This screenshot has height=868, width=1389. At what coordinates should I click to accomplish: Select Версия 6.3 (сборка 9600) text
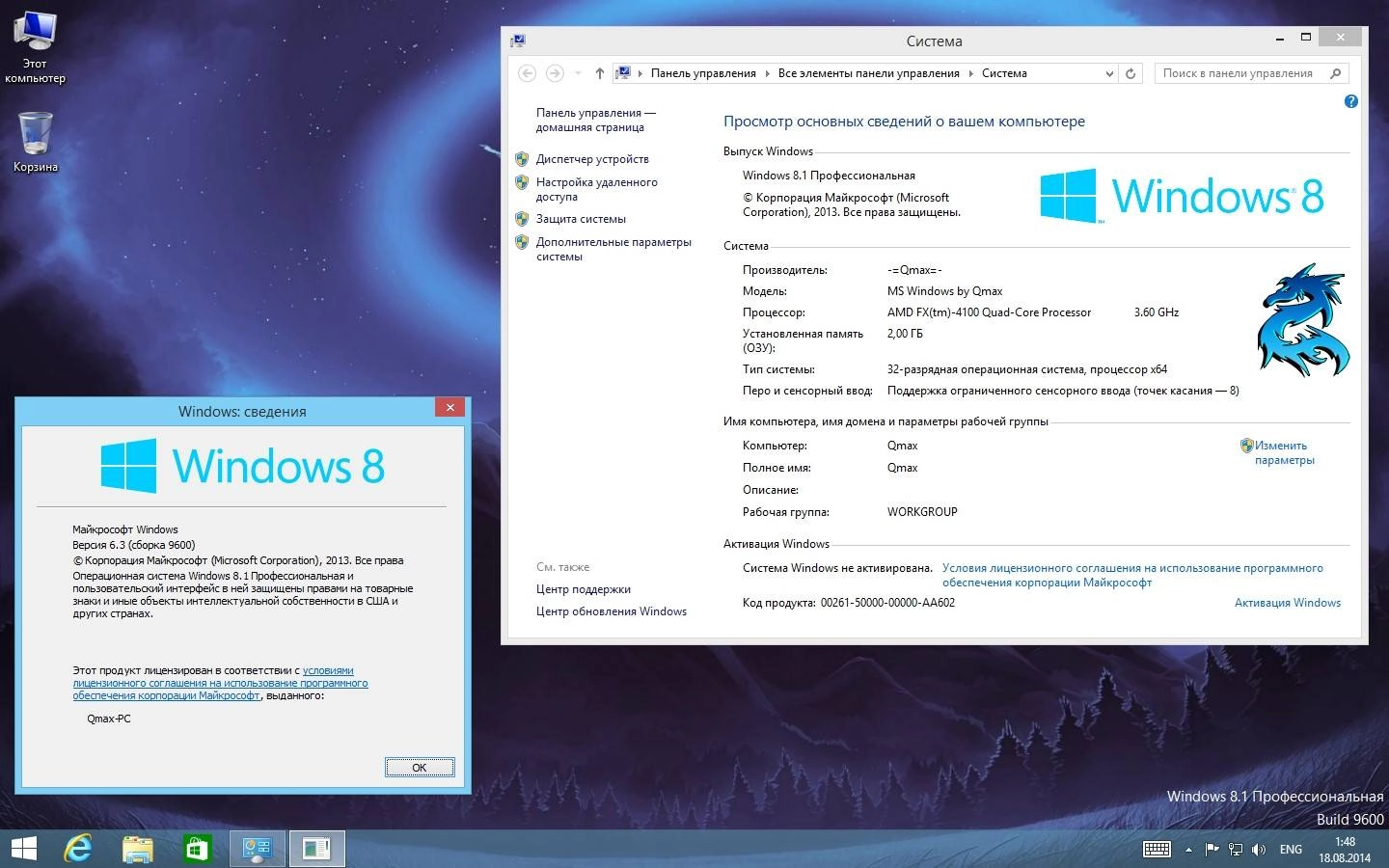133,545
